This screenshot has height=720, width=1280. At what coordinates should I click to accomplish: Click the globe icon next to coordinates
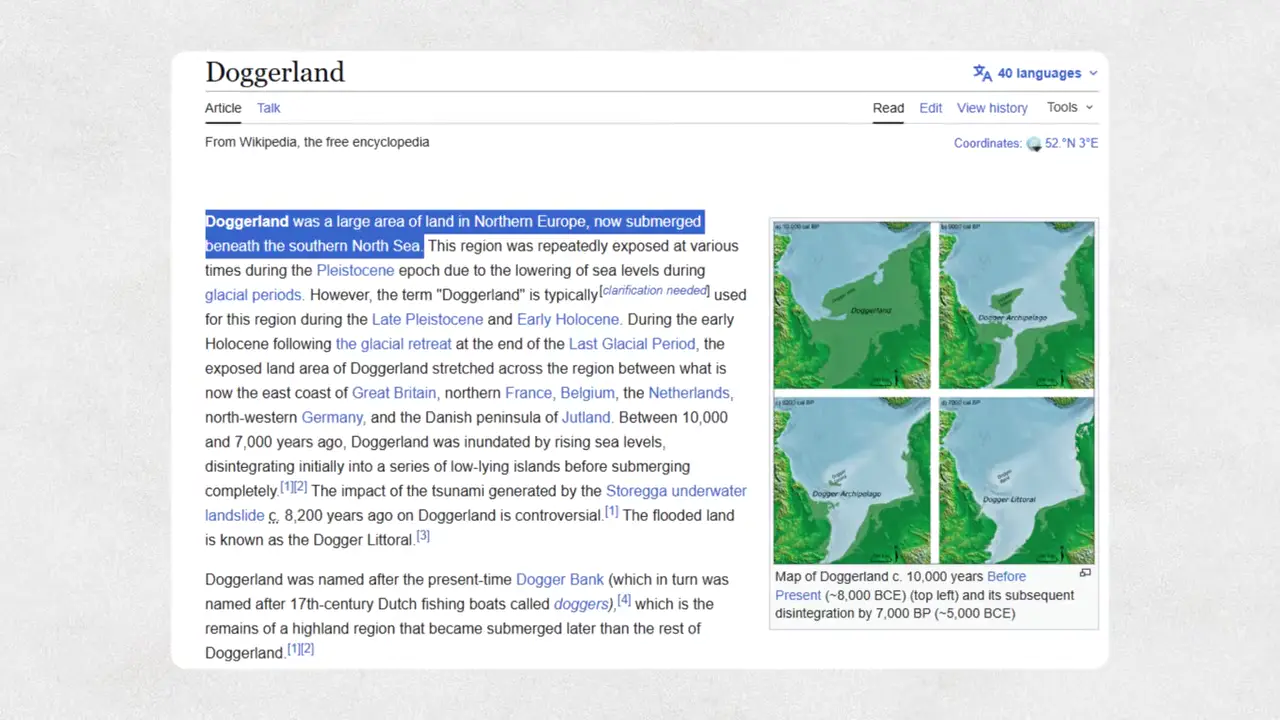[x=1034, y=144]
